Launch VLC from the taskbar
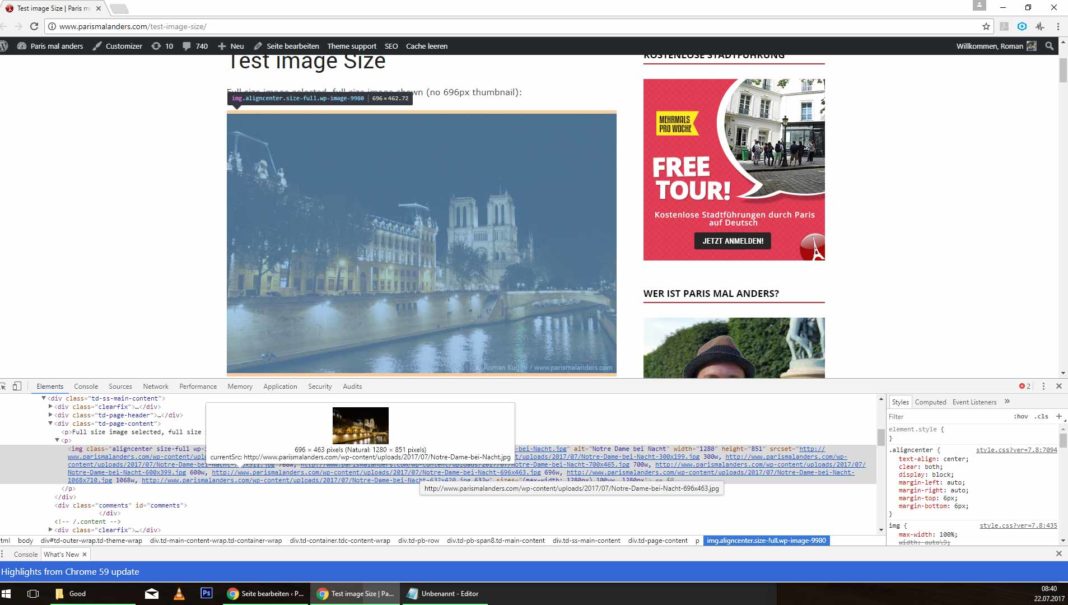1068x605 pixels. [x=178, y=593]
